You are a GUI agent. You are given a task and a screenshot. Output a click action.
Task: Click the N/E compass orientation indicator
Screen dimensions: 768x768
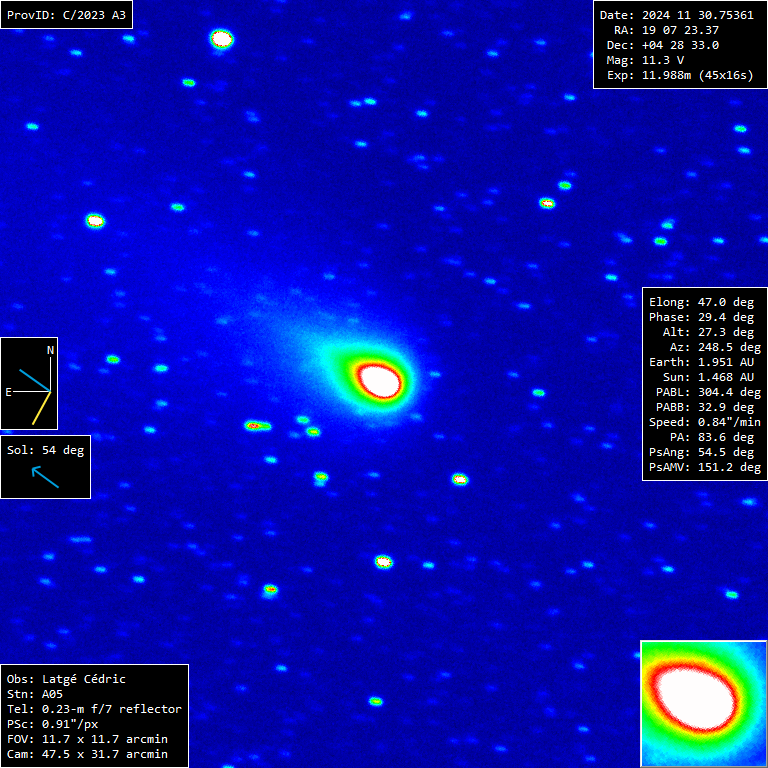pyautogui.click(x=29, y=383)
